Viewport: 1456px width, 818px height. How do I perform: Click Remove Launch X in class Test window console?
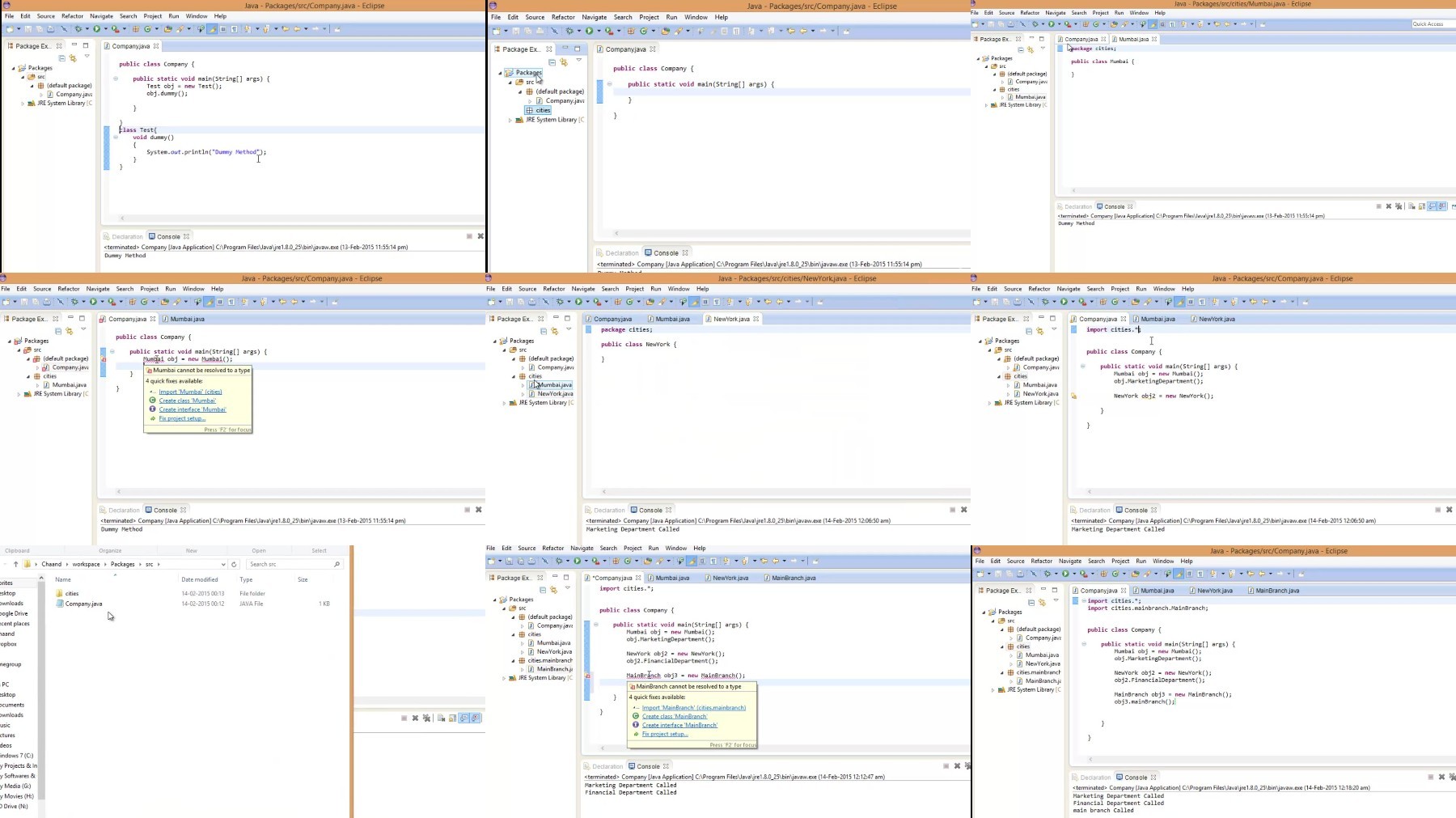(x=480, y=236)
